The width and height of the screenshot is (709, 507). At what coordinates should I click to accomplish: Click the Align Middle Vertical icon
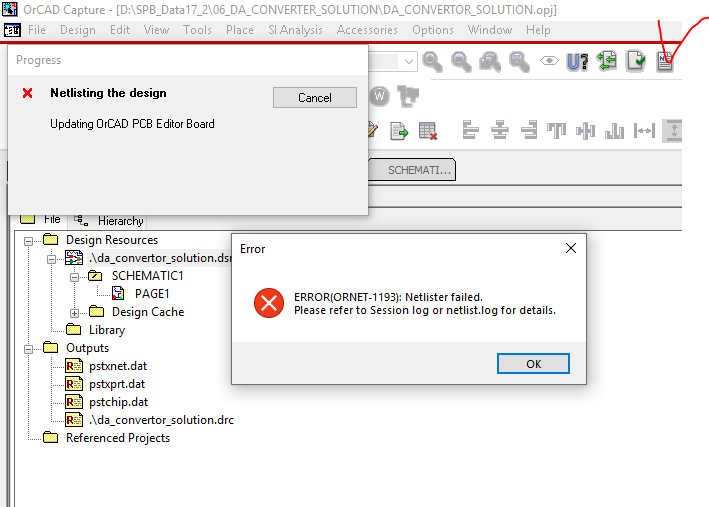[586, 131]
